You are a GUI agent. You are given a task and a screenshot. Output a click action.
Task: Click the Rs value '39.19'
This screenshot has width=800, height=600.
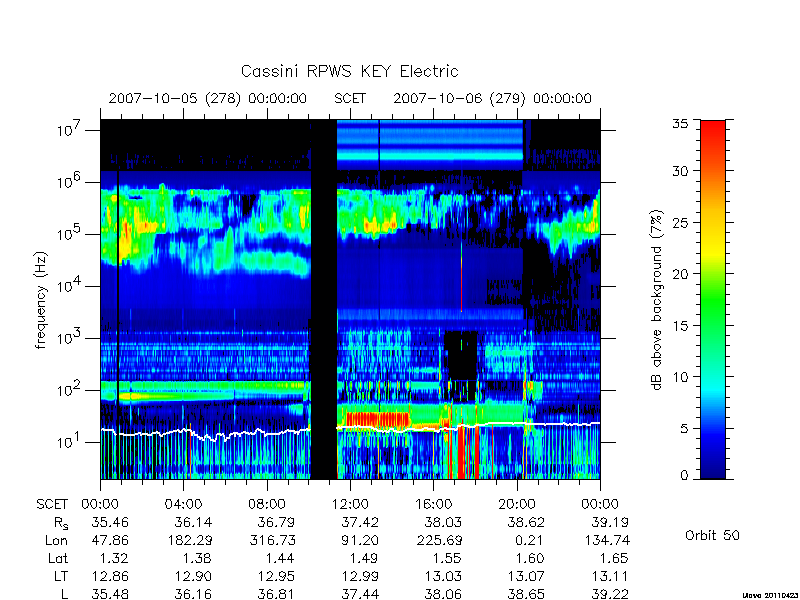click(609, 522)
